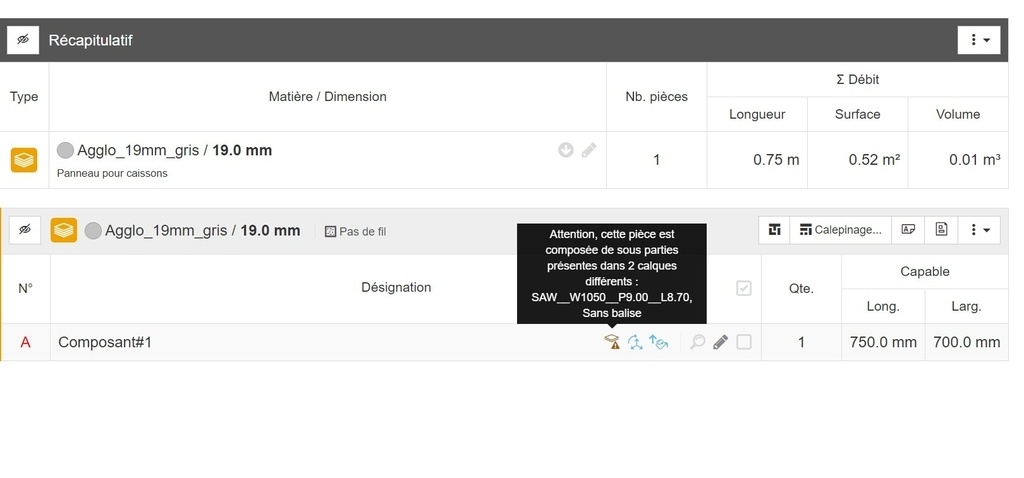
Task: Hide the Agglo_19mm_gris group via eye button
Action: tap(25, 230)
